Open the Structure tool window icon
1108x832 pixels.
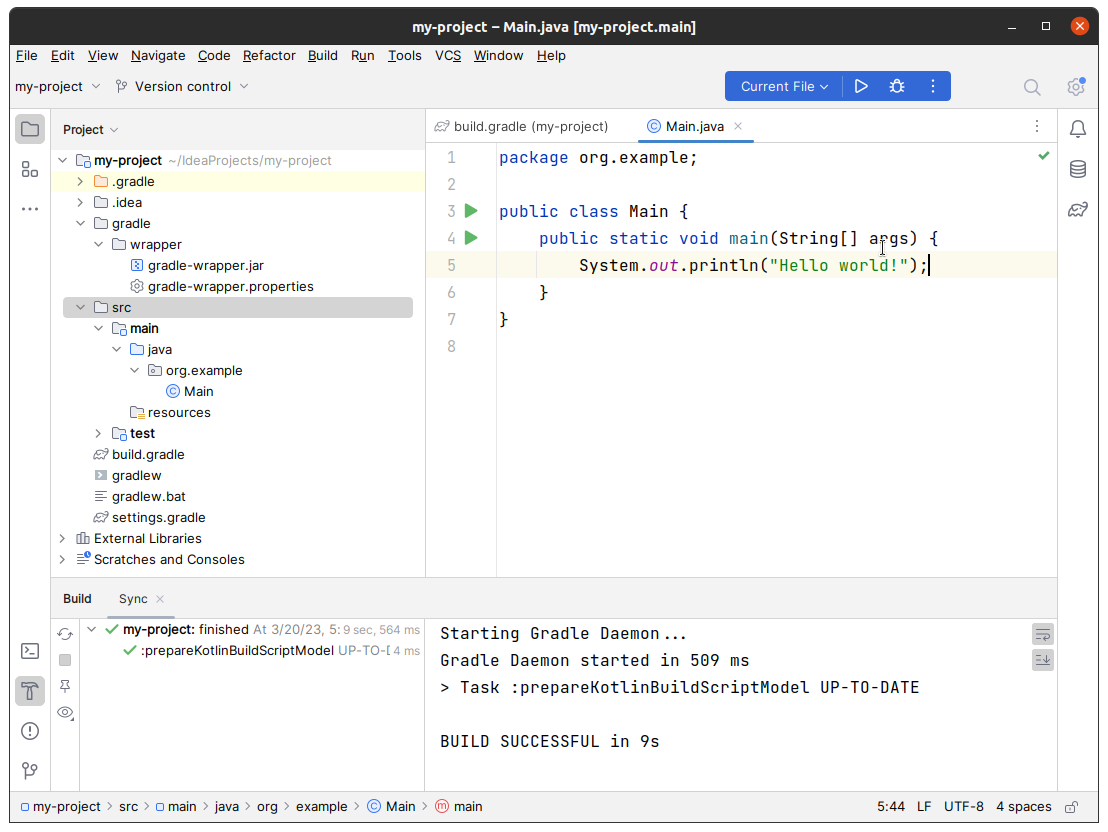pyautogui.click(x=30, y=169)
